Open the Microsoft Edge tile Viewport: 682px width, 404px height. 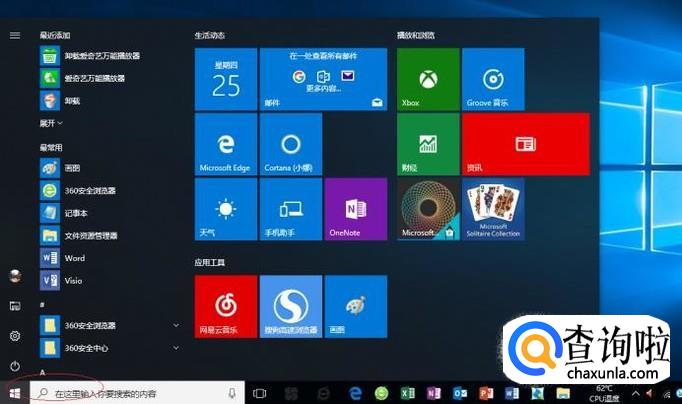pyautogui.click(x=225, y=144)
